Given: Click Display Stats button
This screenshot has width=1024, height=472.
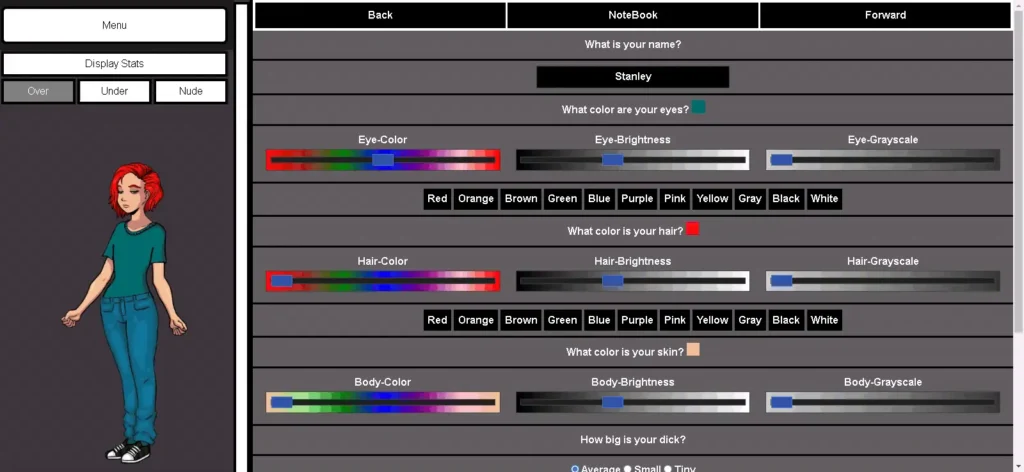Looking at the screenshot, I should (114, 64).
